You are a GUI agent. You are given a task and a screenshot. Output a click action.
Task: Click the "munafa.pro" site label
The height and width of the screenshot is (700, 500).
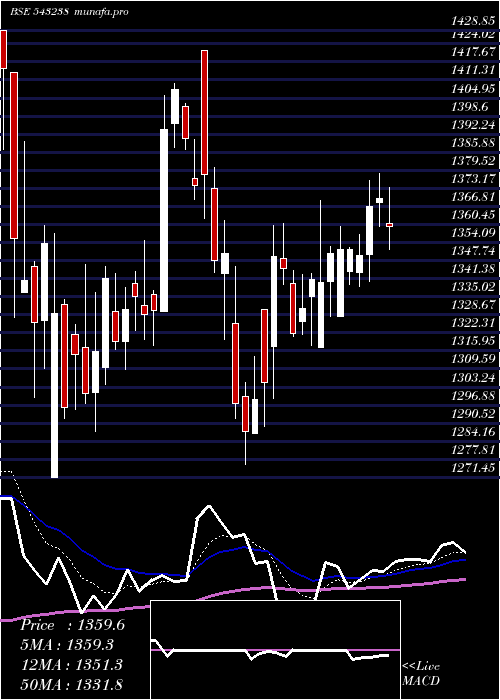[102, 12]
